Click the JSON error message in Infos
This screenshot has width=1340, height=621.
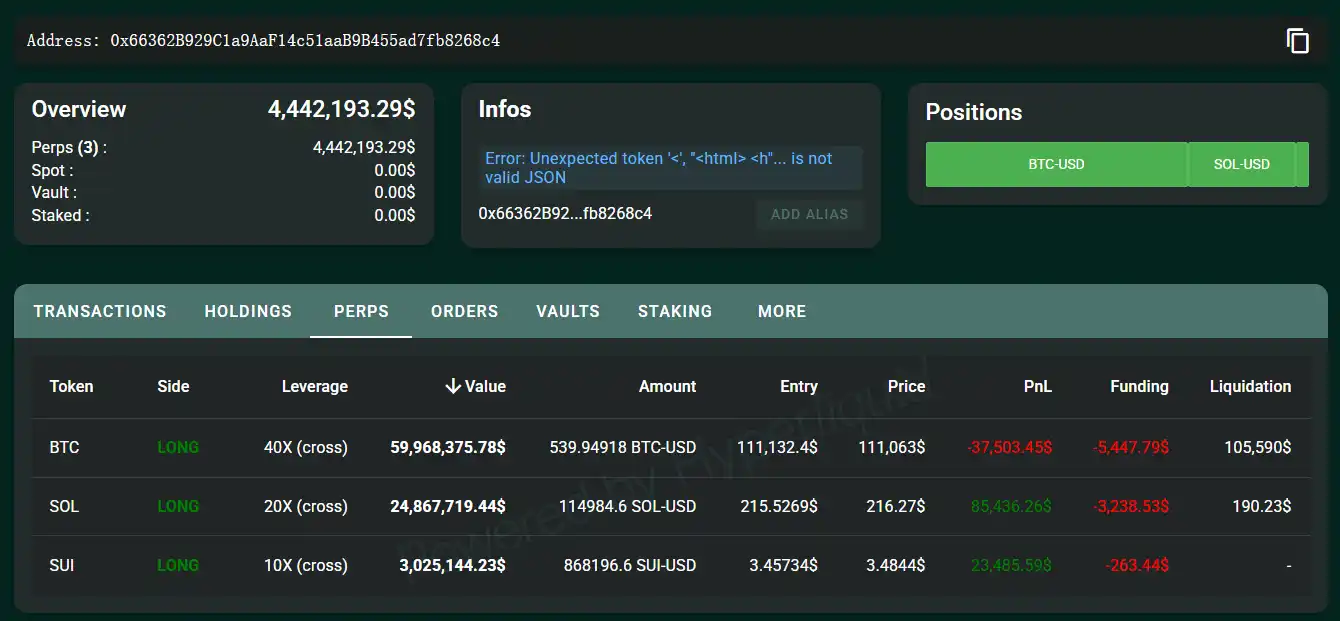click(671, 168)
